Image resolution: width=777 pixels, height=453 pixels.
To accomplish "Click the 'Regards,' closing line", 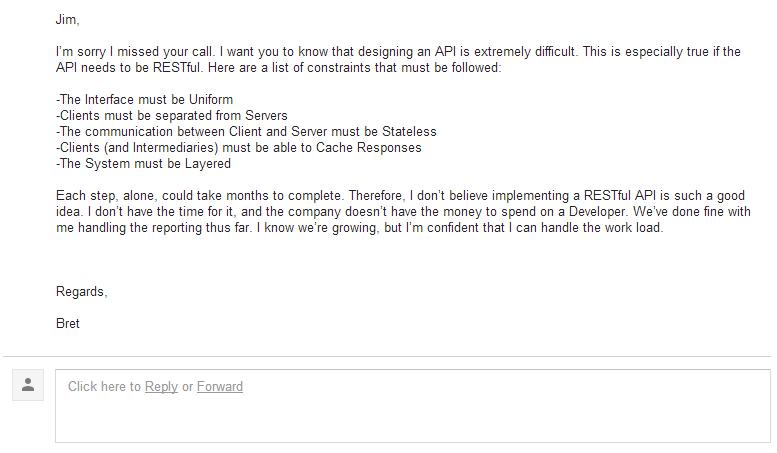I will coord(81,291).
